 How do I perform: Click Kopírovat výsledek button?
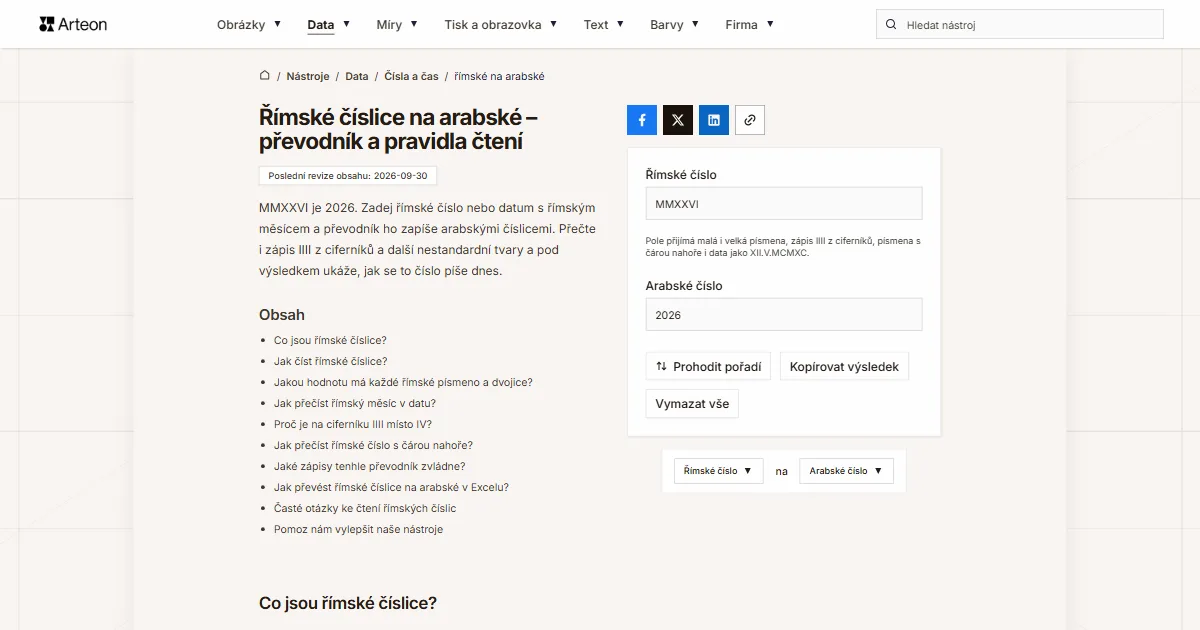844,366
